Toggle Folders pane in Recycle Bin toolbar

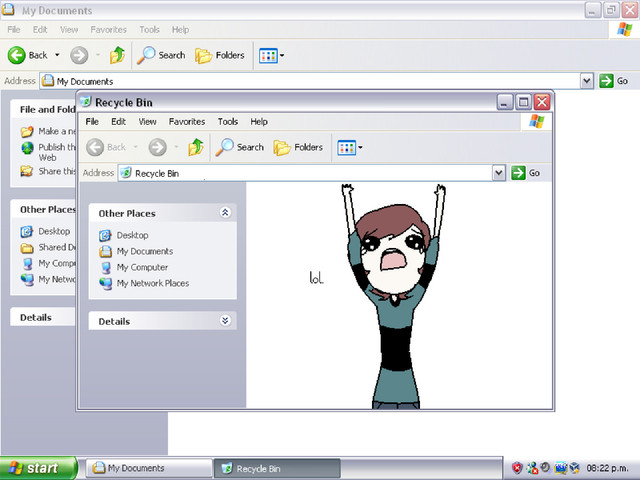298,147
